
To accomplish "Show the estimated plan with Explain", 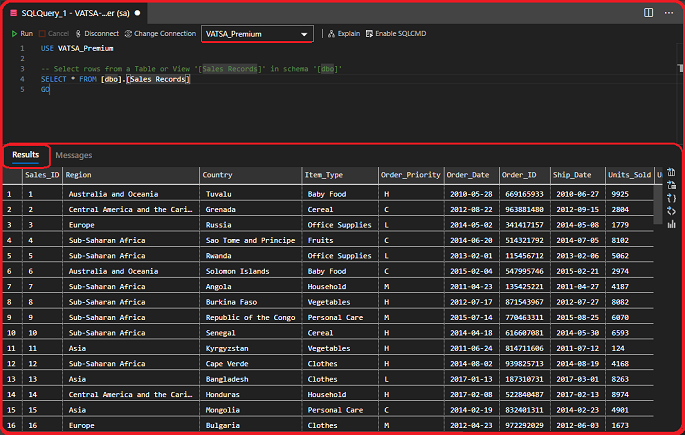I will click(344, 34).
